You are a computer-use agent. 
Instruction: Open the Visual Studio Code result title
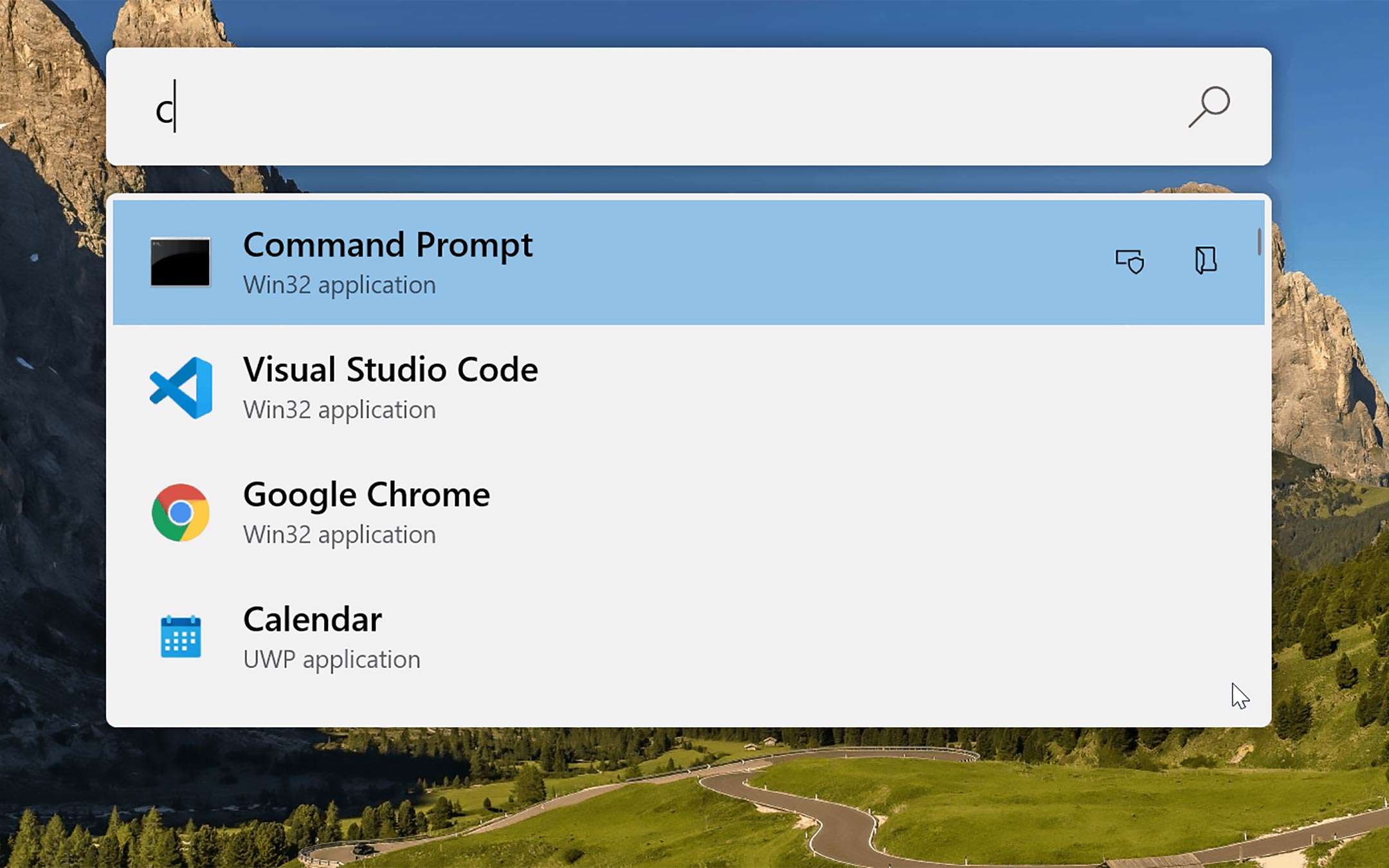coord(390,370)
